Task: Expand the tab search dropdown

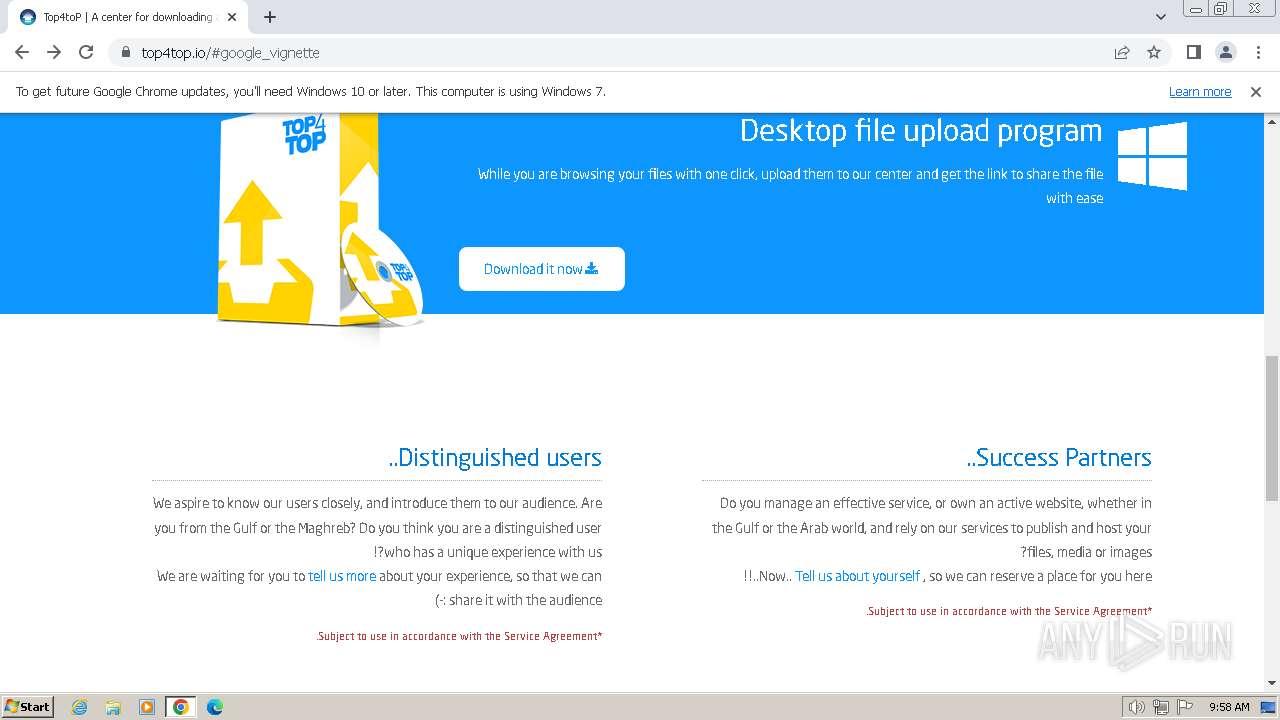Action: coord(1161,17)
